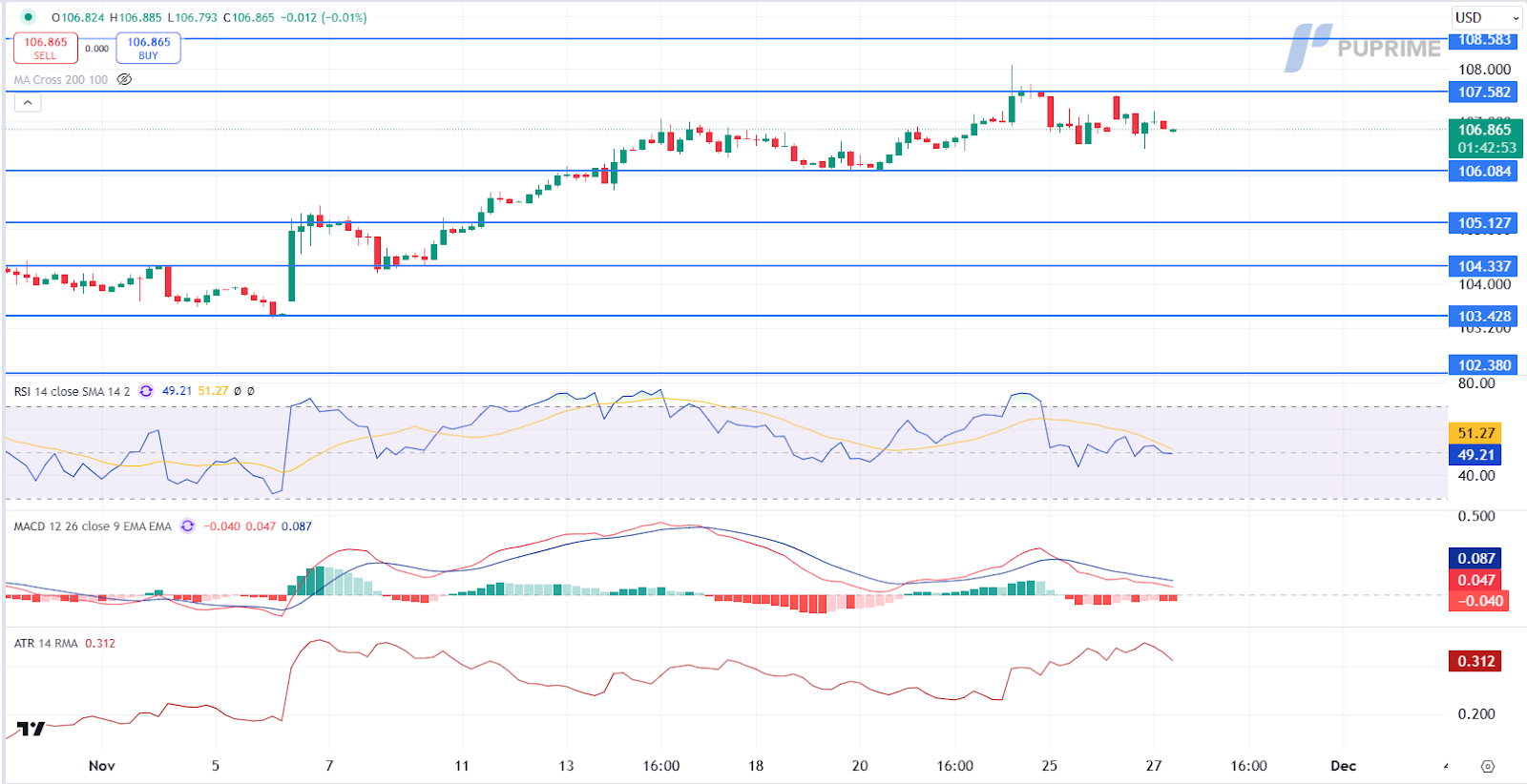Click the 0.000 spread value
The image size is (1527, 784).
[x=96, y=49]
